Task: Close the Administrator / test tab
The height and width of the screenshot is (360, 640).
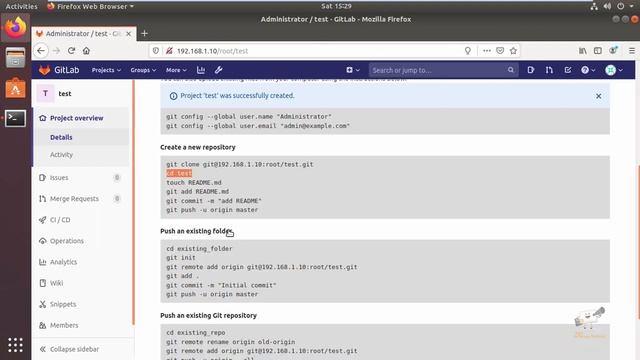Action: point(129,34)
